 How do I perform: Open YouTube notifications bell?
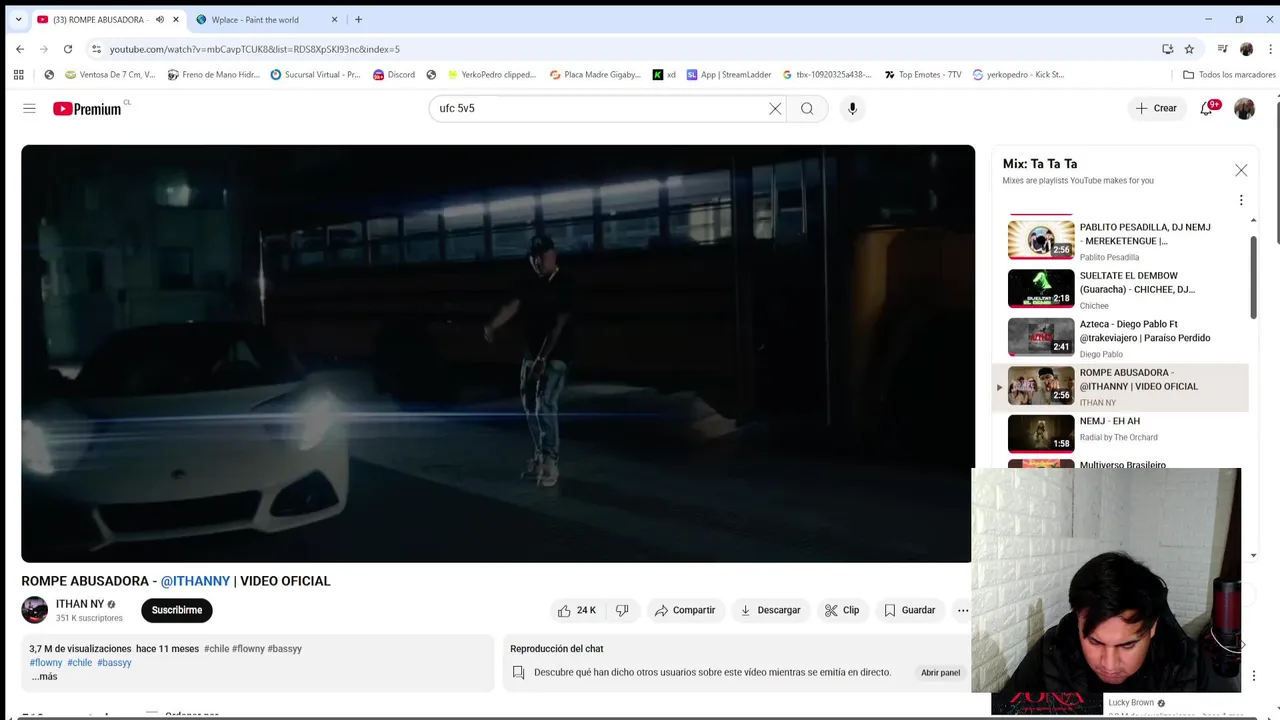point(1207,108)
